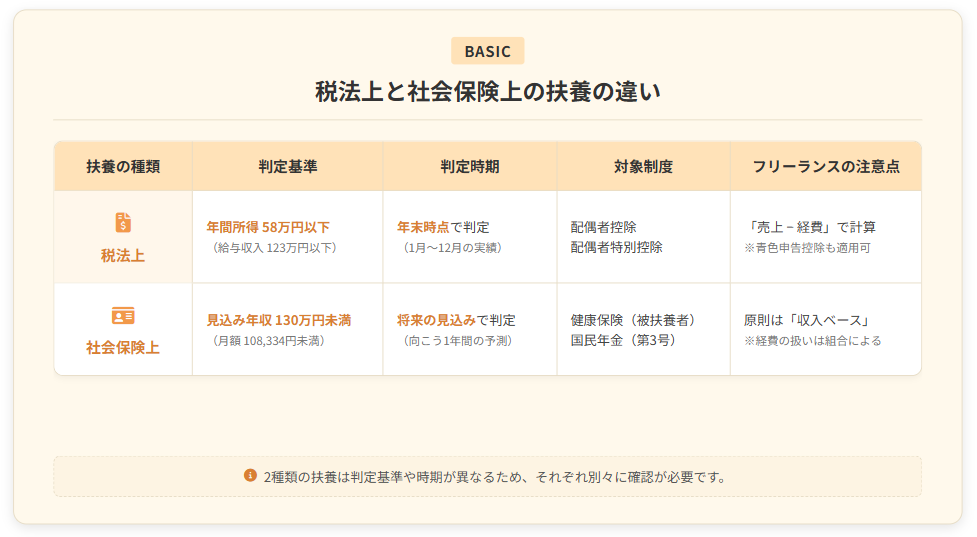The image size is (977, 537).
Task: Click the 年末時点 highlighted text
Action: coord(423,227)
